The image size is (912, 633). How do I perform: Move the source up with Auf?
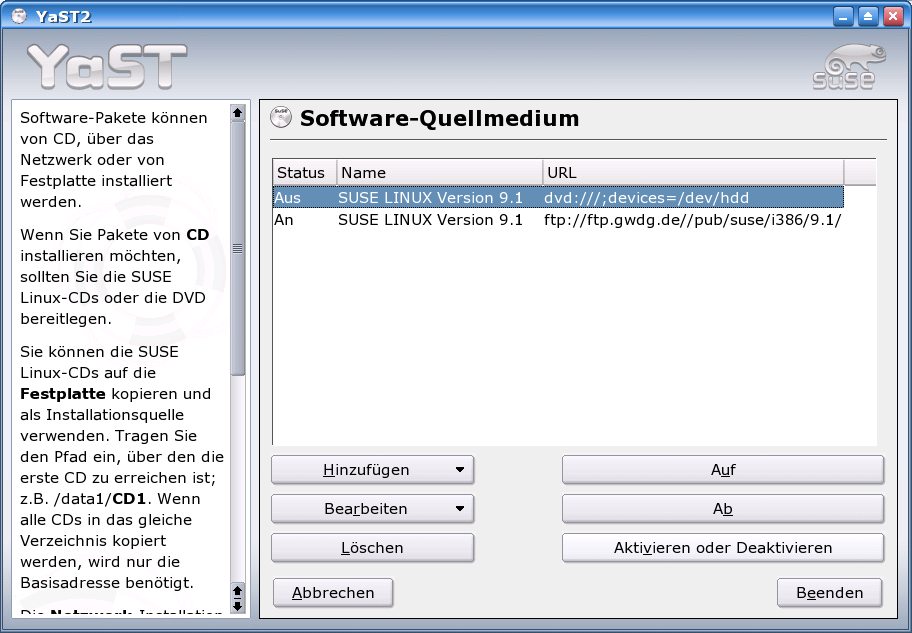(723, 470)
